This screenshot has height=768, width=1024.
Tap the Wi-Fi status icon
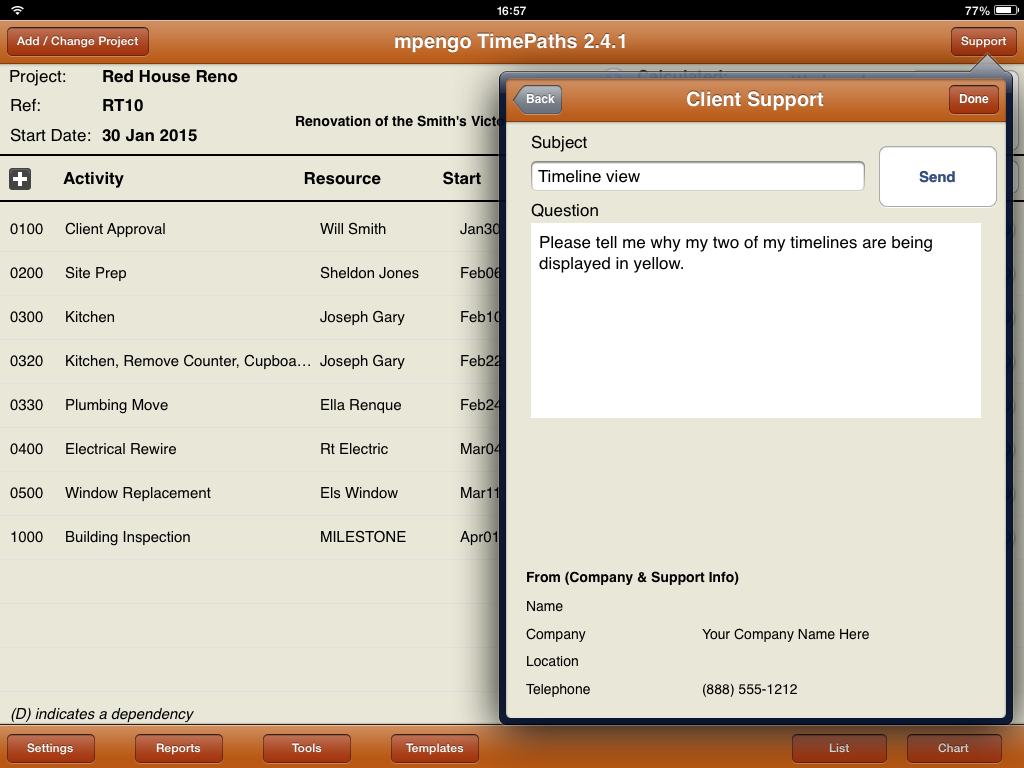click(17, 10)
